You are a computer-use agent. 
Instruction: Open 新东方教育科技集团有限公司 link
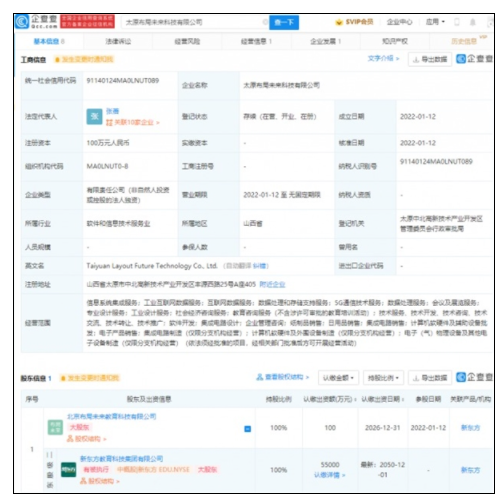click(121, 459)
